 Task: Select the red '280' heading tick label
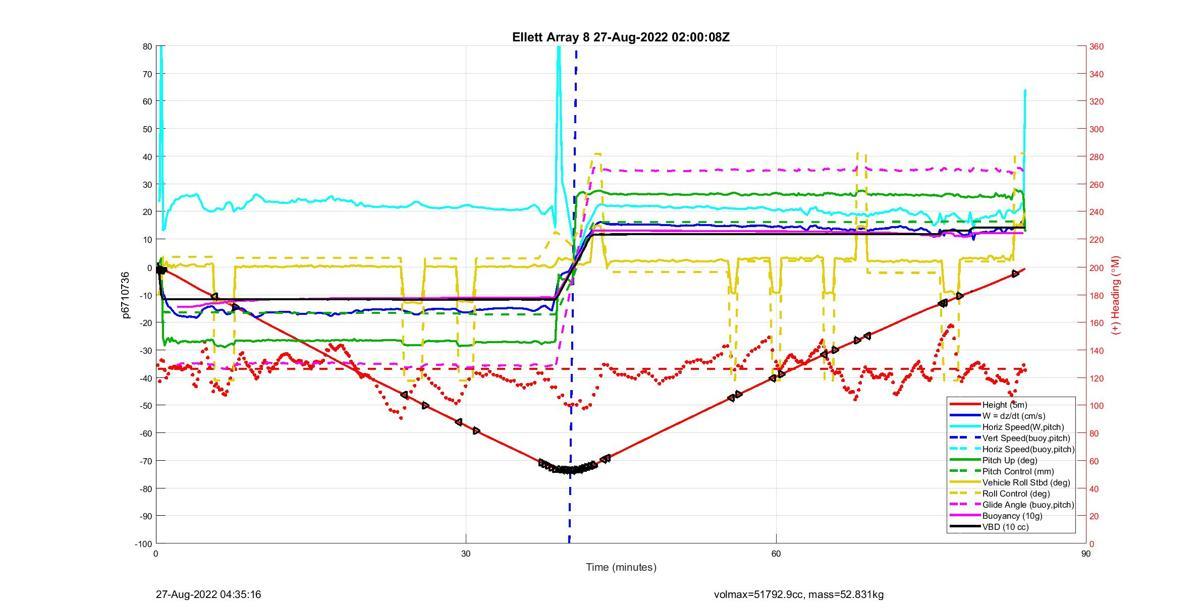pyautogui.click(x=1096, y=157)
